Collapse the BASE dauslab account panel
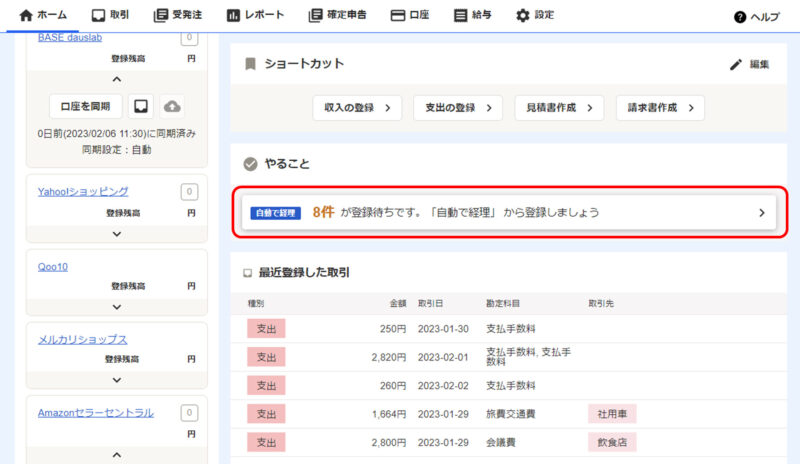800x464 pixels. (117, 80)
